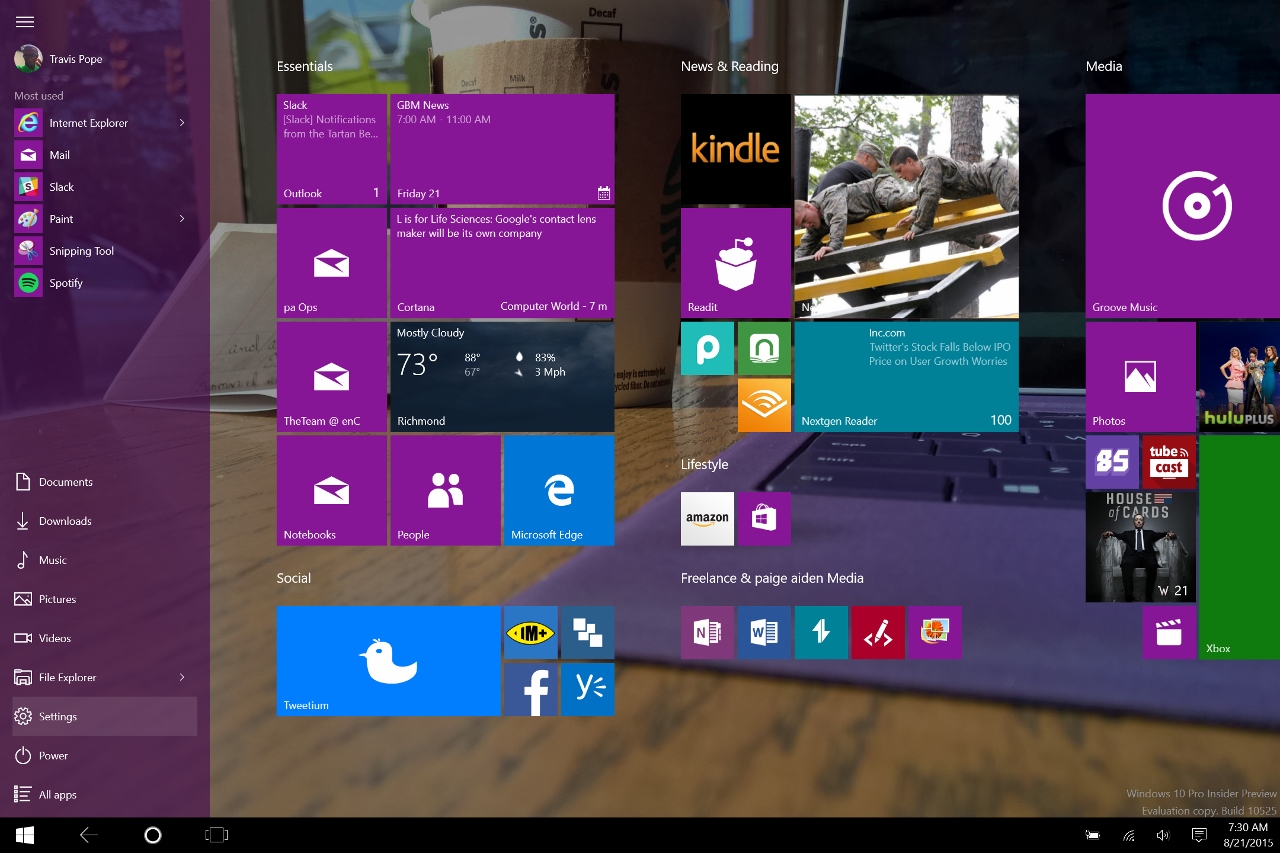Open Videos folder
The image size is (1280, 853).
pyautogui.click(x=104, y=638)
